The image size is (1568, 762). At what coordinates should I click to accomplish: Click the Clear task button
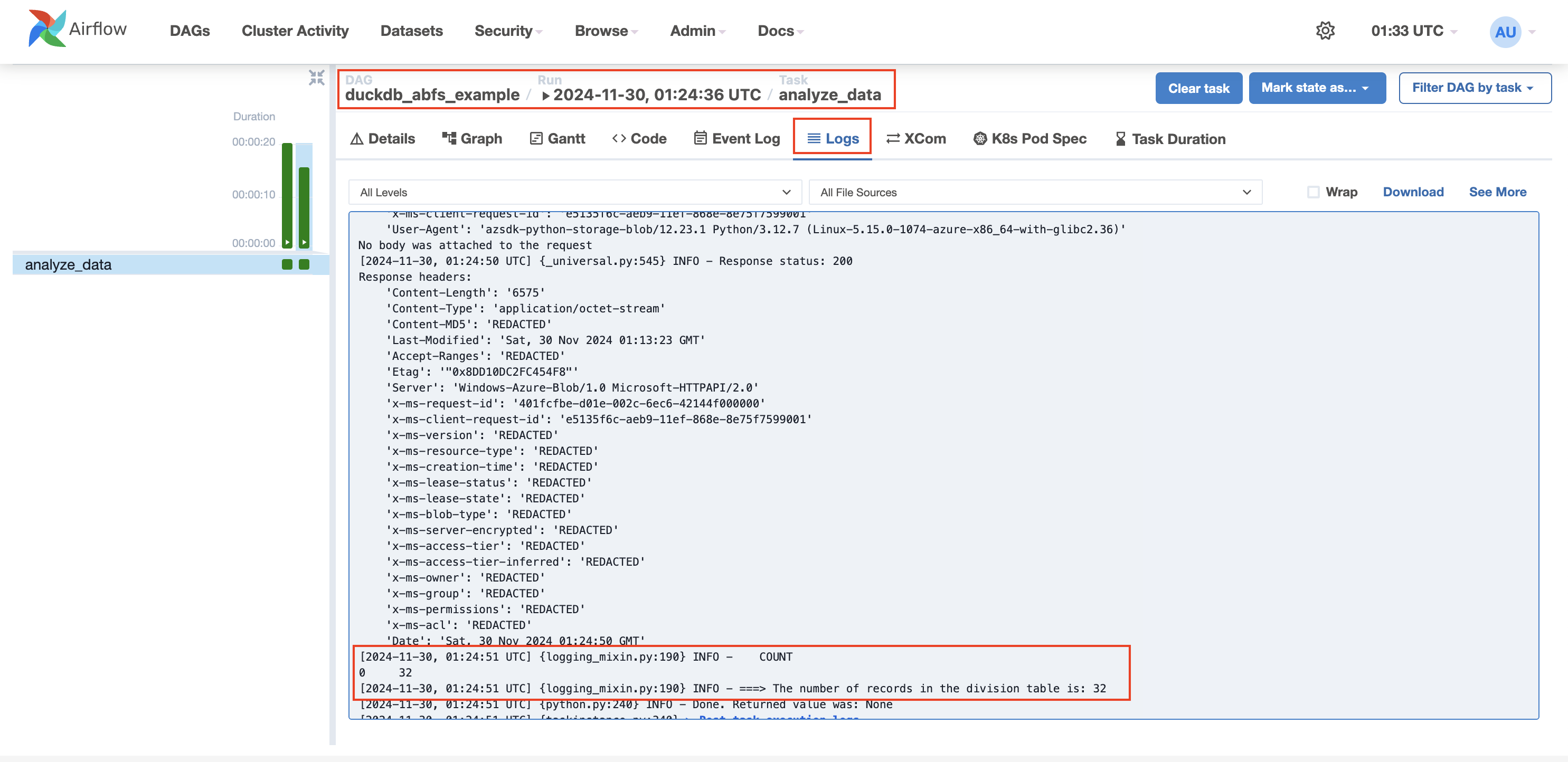(1198, 88)
